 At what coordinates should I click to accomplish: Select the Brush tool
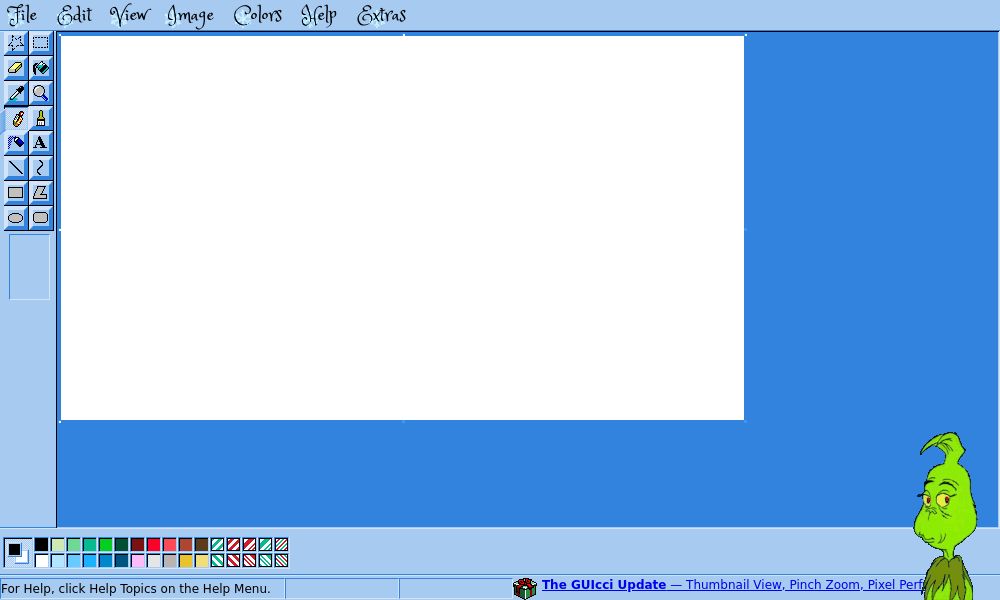40,117
